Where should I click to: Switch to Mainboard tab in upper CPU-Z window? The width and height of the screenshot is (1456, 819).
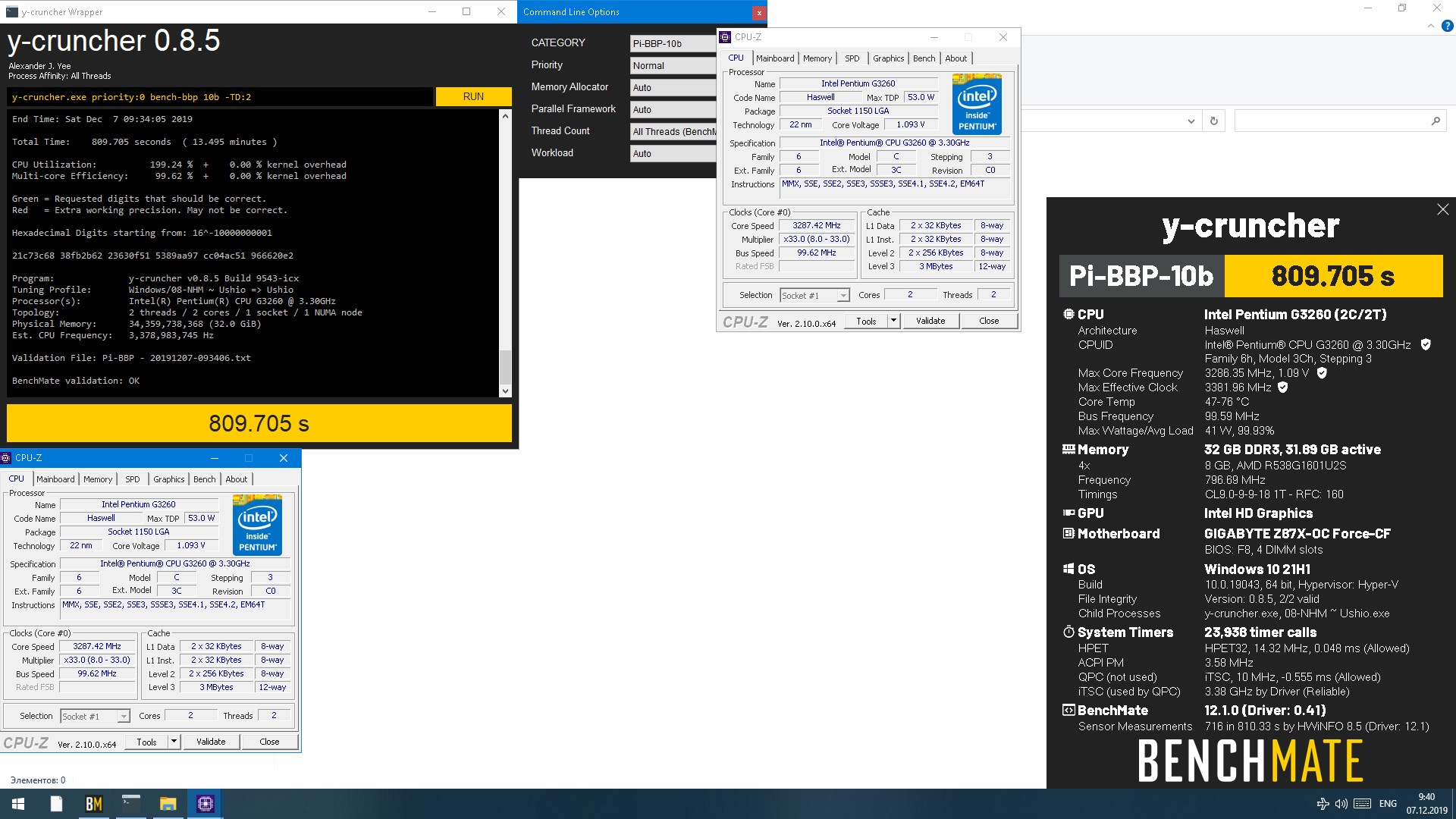pos(775,58)
